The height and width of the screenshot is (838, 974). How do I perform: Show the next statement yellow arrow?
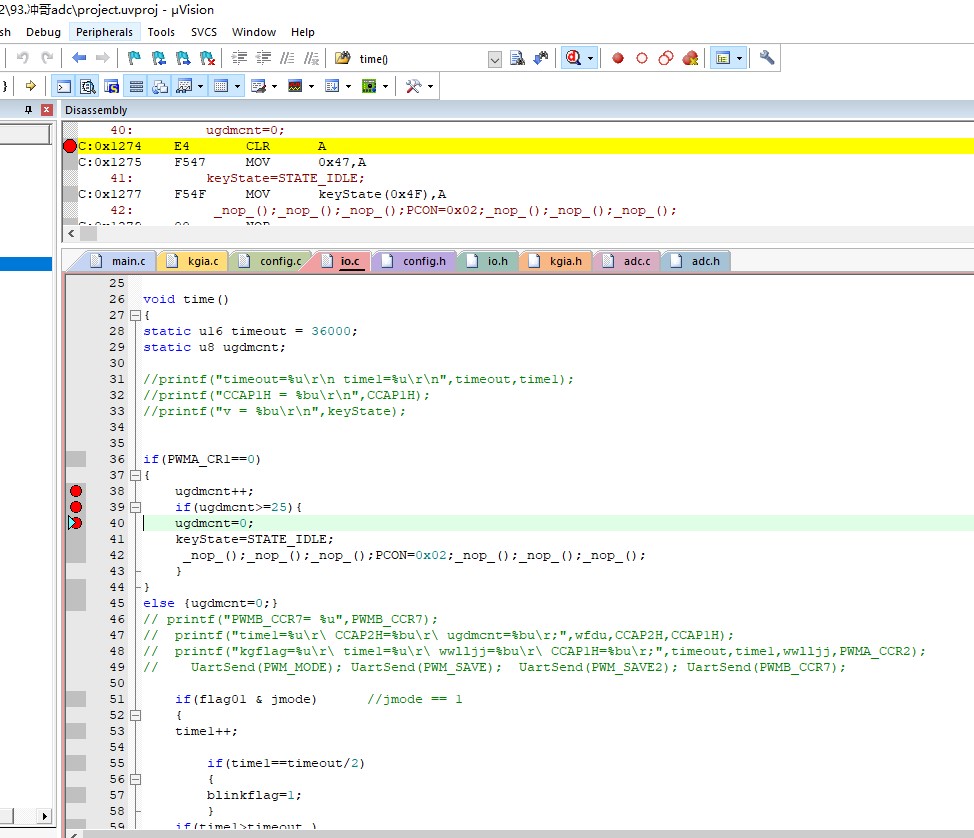(30, 86)
